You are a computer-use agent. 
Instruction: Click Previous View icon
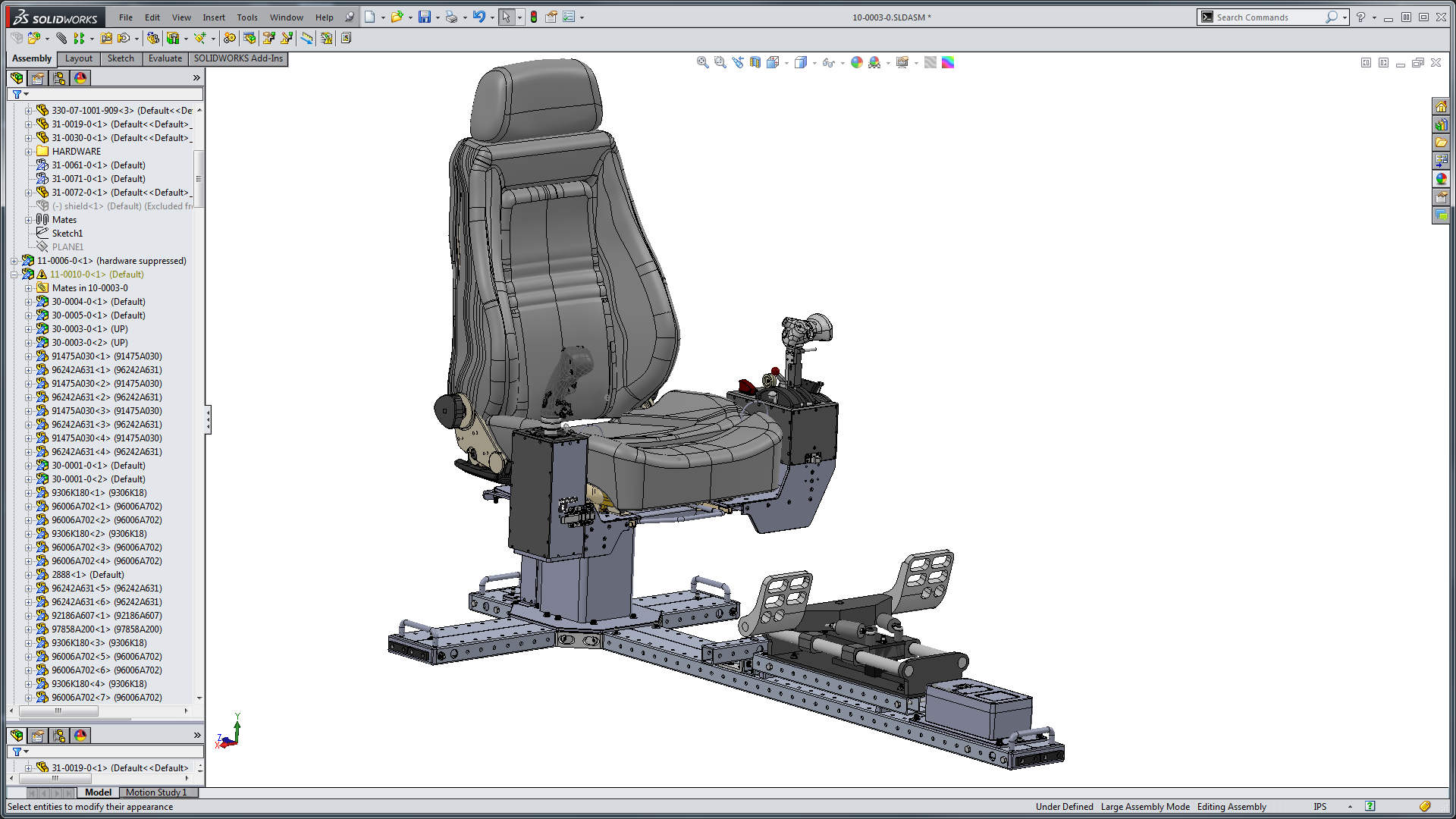(738, 62)
